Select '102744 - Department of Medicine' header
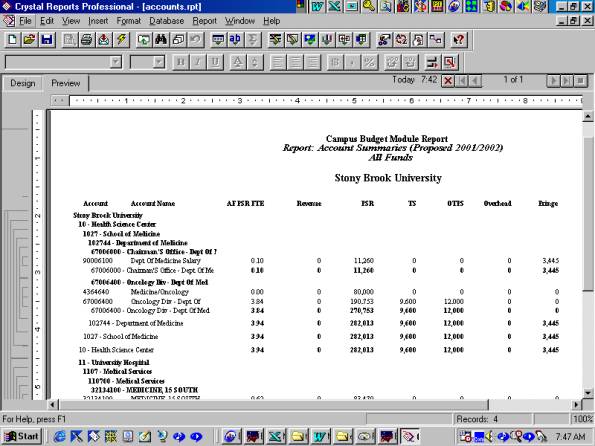 pyautogui.click(x=138, y=243)
